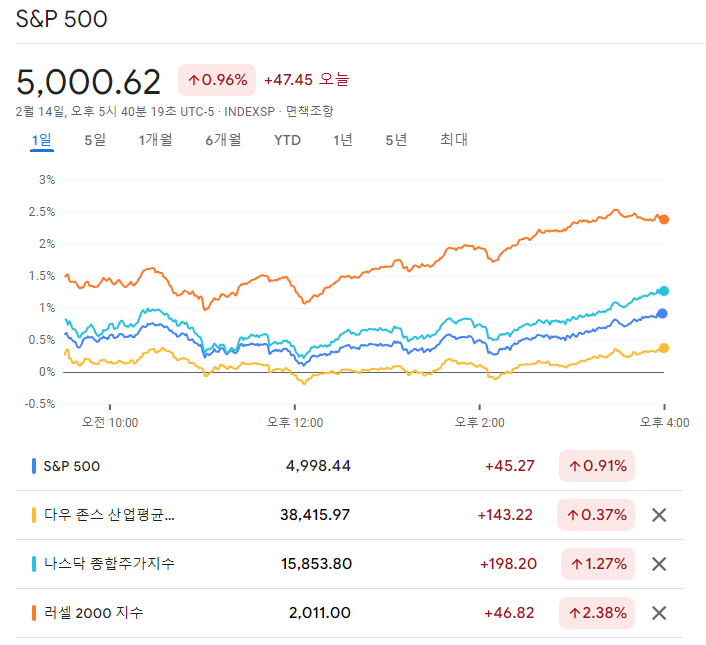This screenshot has width=706, height=645.
Task: Click the 2,011.00 value
Action: tap(320, 613)
